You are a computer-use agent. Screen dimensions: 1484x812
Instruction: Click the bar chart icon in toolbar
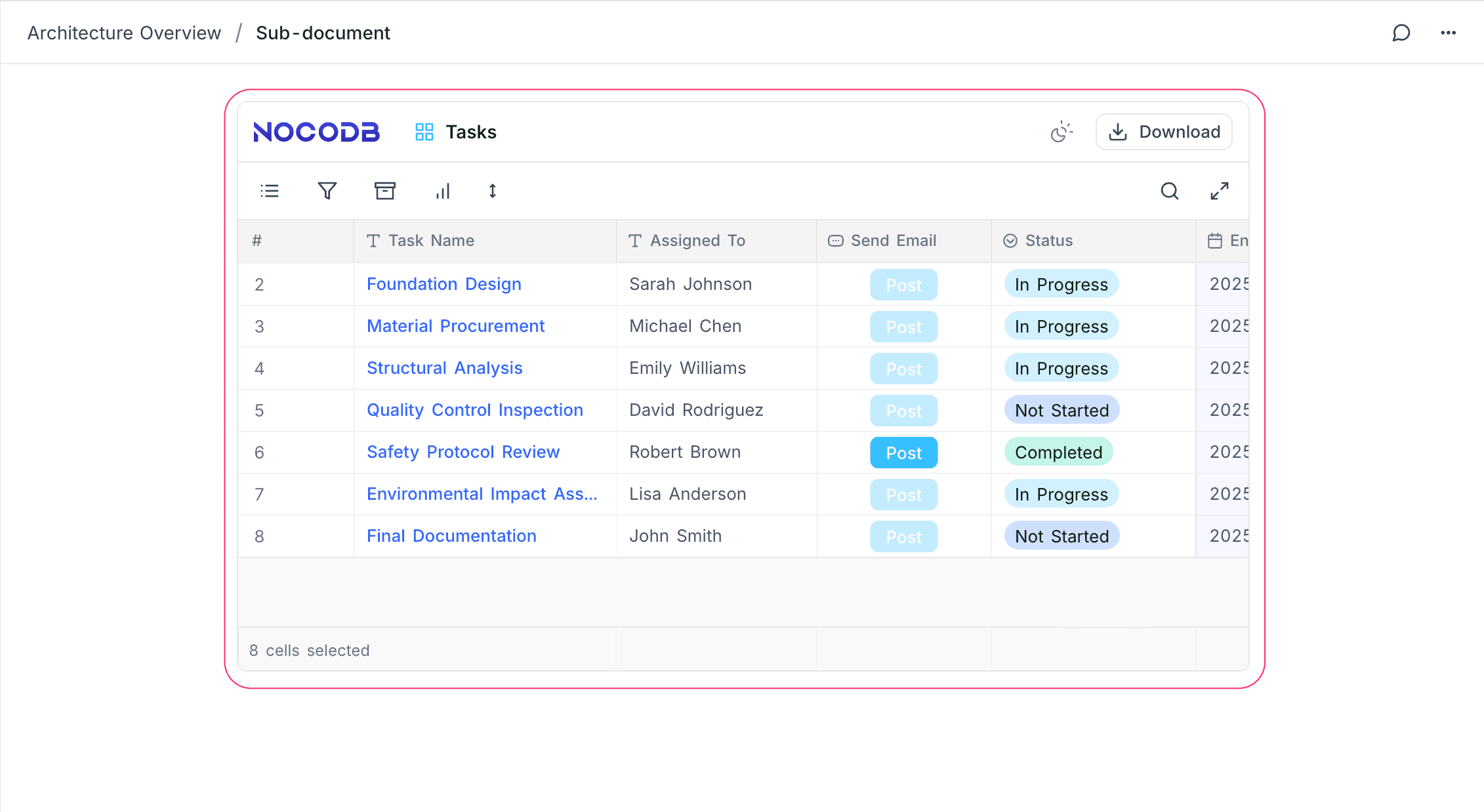443,191
